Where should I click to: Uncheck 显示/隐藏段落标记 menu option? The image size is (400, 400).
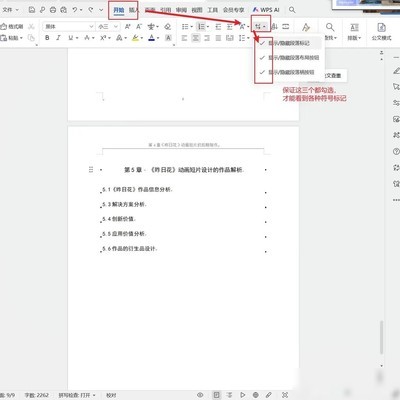pyautogui.click(x=288, y=43)
